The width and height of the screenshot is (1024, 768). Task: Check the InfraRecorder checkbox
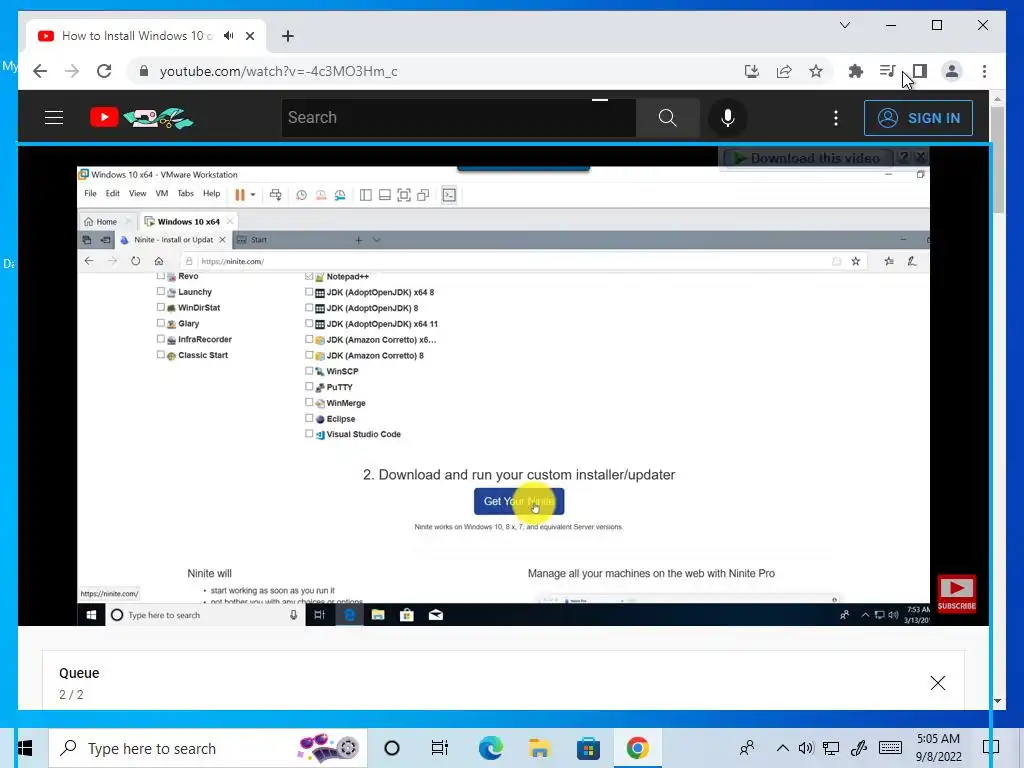pos(161,339)
